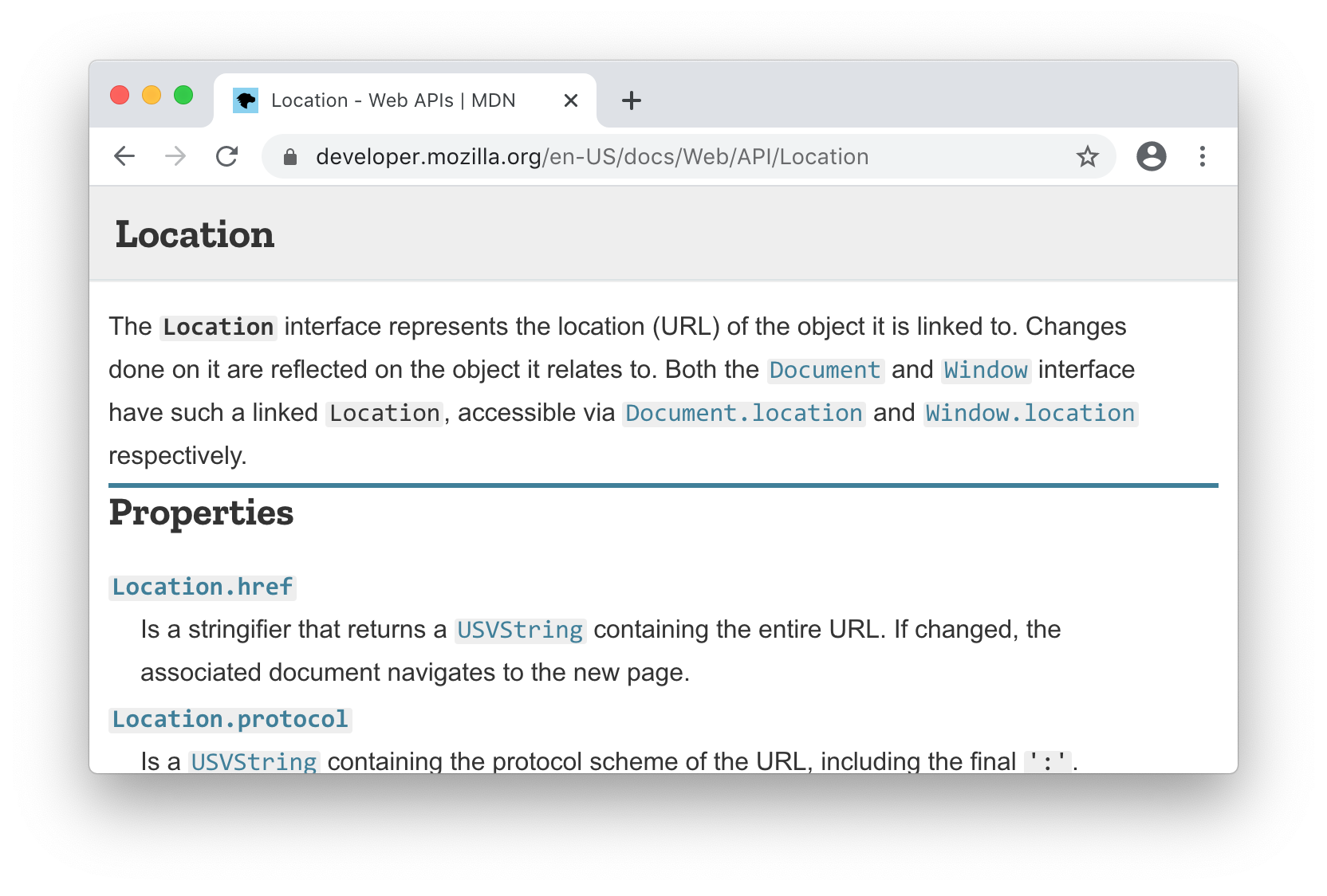1327x896 pixels.
Task: Reload the current page
Action: point(227,156)
